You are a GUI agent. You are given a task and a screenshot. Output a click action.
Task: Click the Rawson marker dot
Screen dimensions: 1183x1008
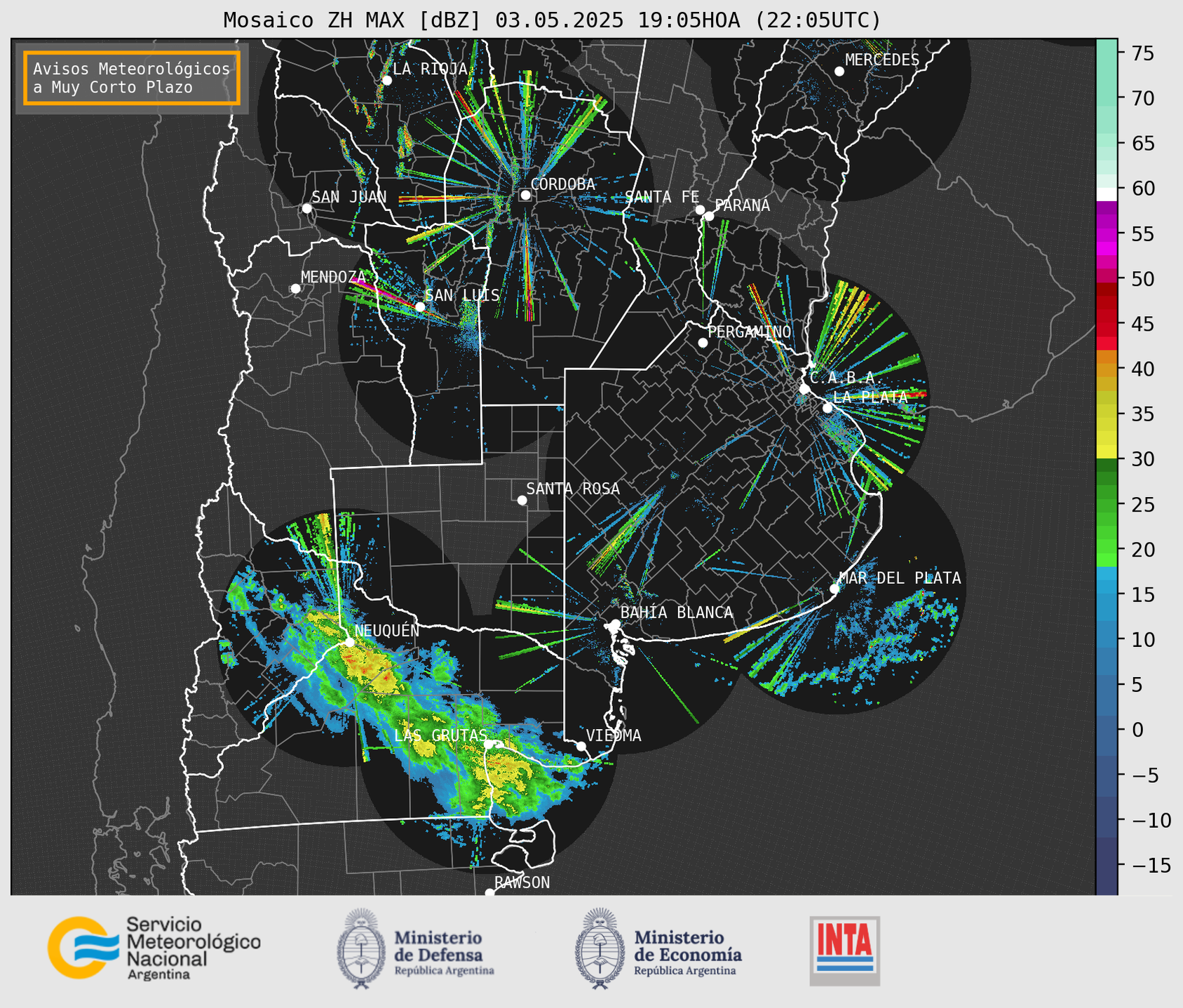tap(489, 892)
